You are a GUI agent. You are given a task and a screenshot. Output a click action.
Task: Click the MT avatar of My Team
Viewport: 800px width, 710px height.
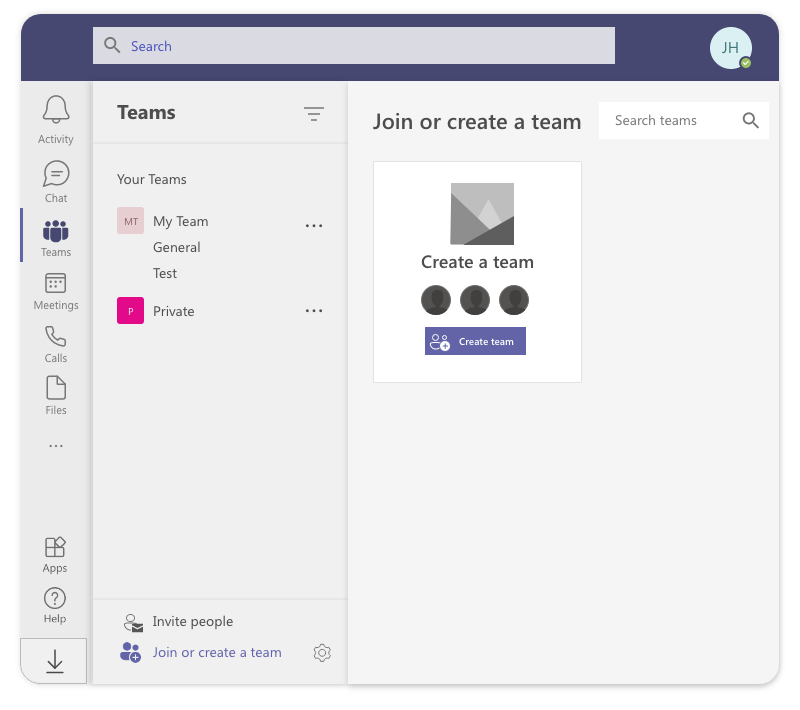pos(131,221)
